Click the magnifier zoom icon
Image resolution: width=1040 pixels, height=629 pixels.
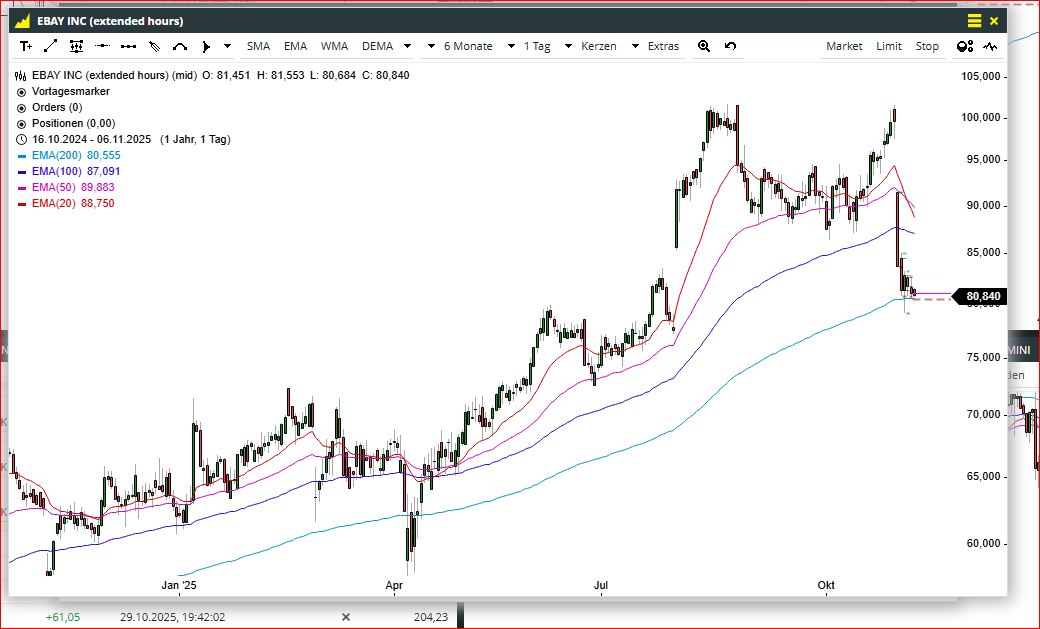coord(704,46)
